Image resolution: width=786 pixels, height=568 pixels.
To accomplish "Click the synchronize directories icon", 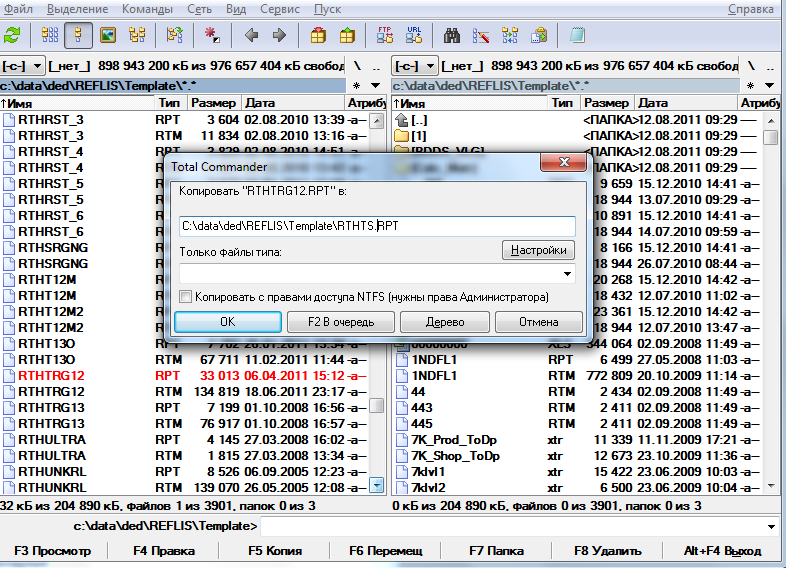I will (x=510, y=35).
